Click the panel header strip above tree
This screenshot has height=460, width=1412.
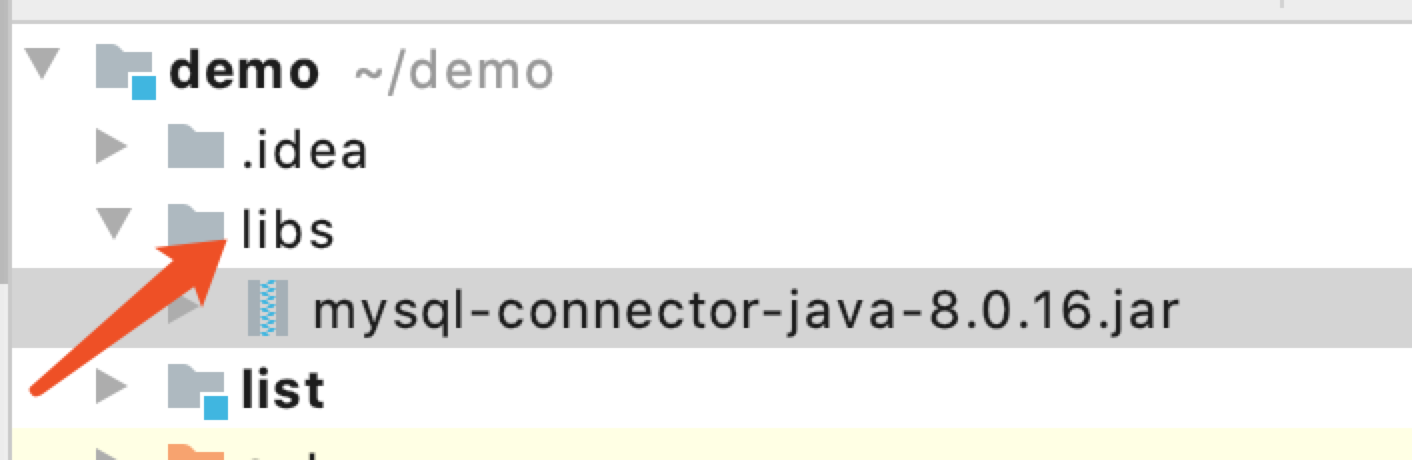pyautogui.click(x=706, y=8)
